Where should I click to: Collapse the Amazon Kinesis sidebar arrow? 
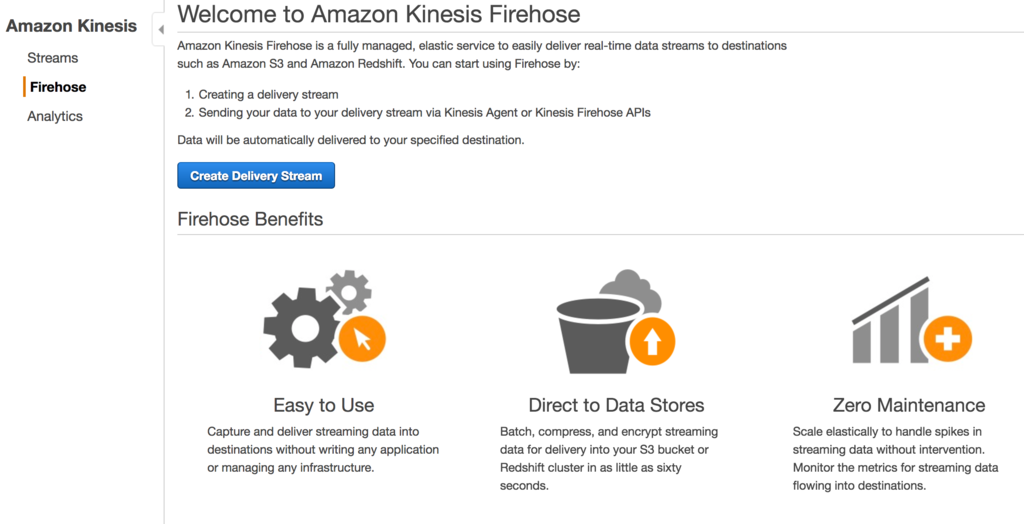[x=160, y=30]
